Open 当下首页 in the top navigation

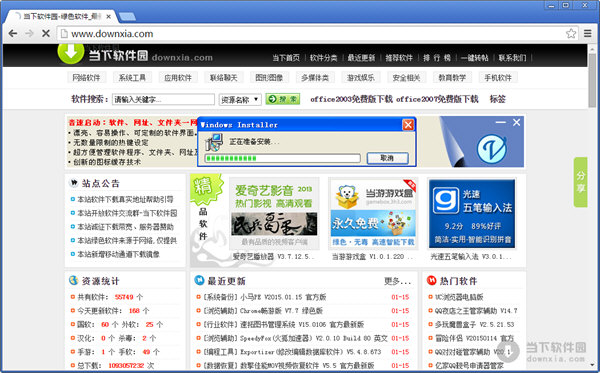tap(286, 58)
